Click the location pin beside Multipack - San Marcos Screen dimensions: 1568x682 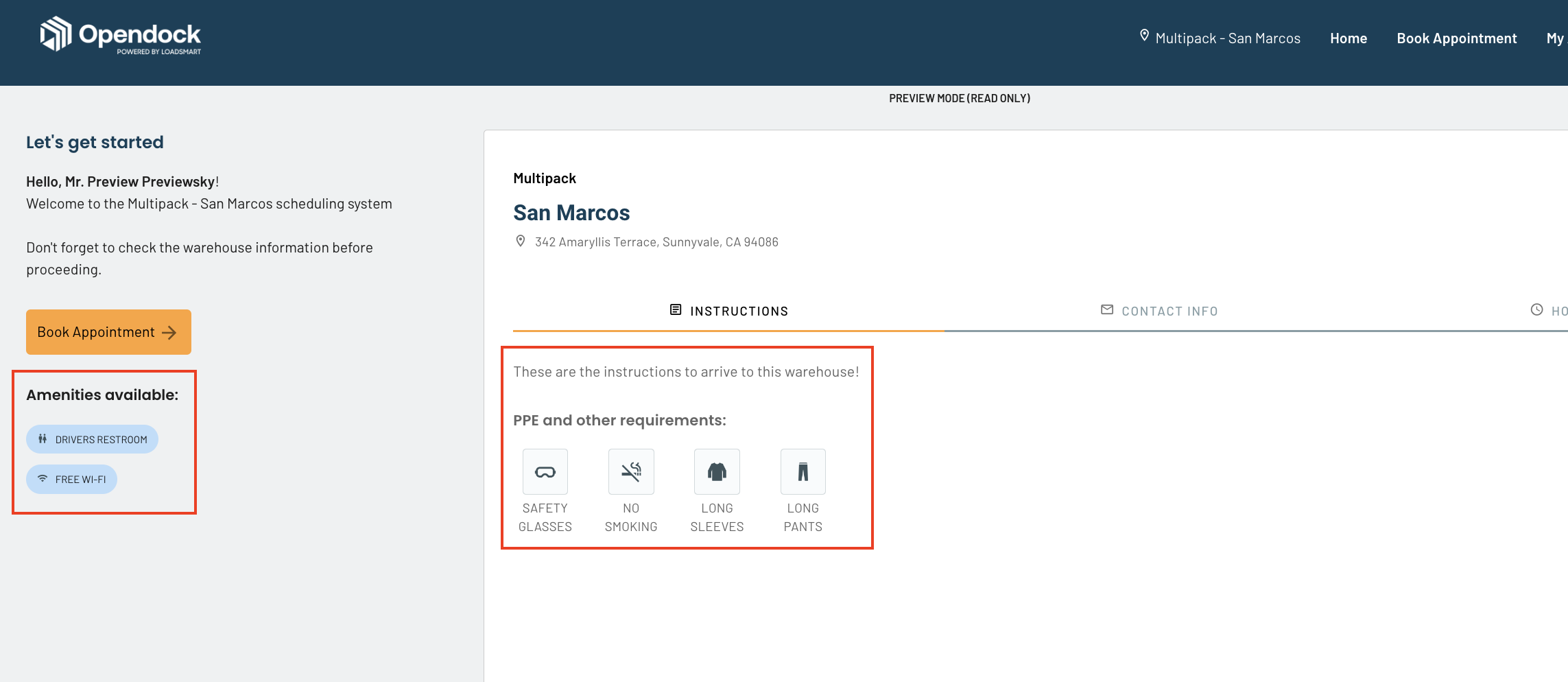[1144, 36]
